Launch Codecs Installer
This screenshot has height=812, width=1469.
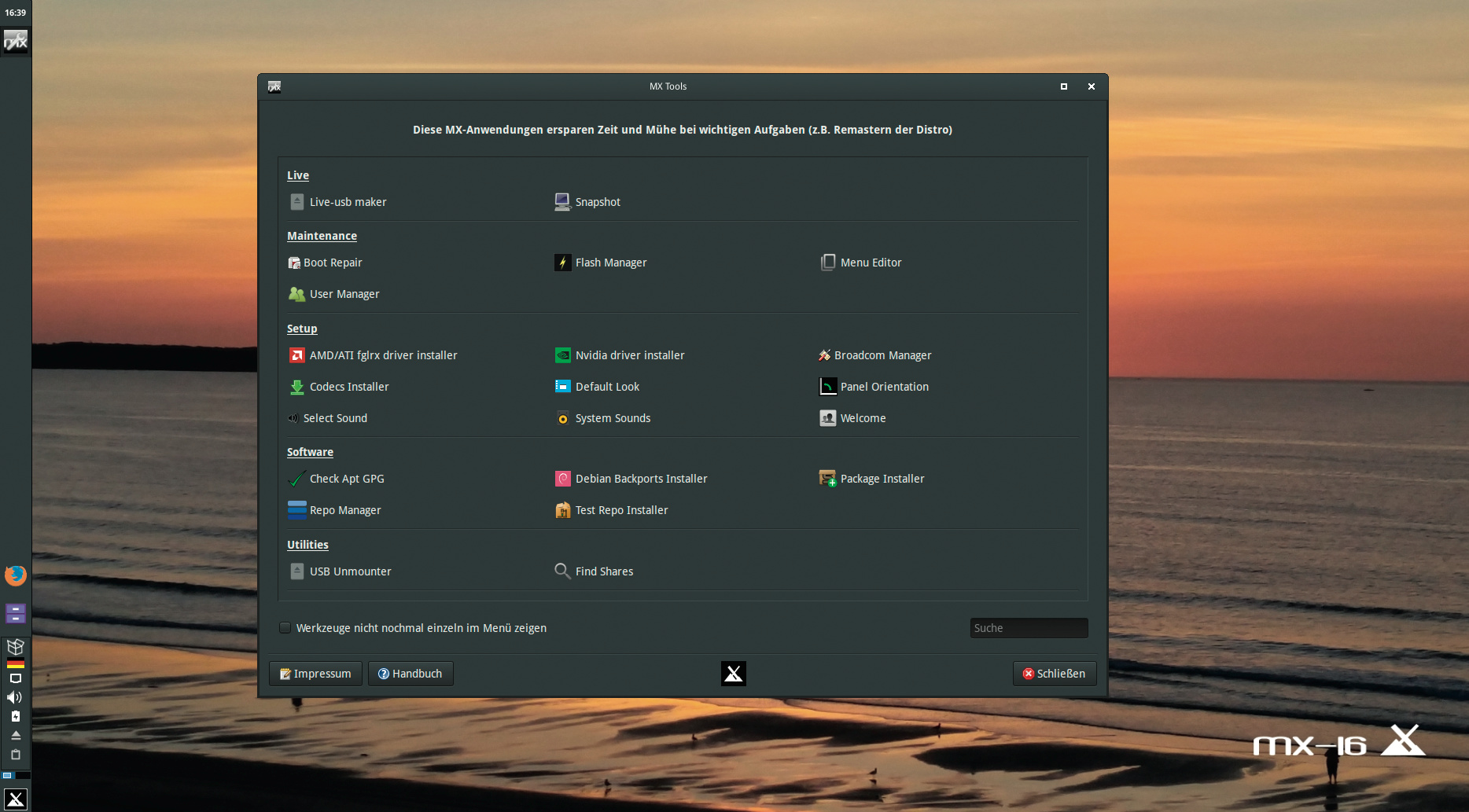339,387
